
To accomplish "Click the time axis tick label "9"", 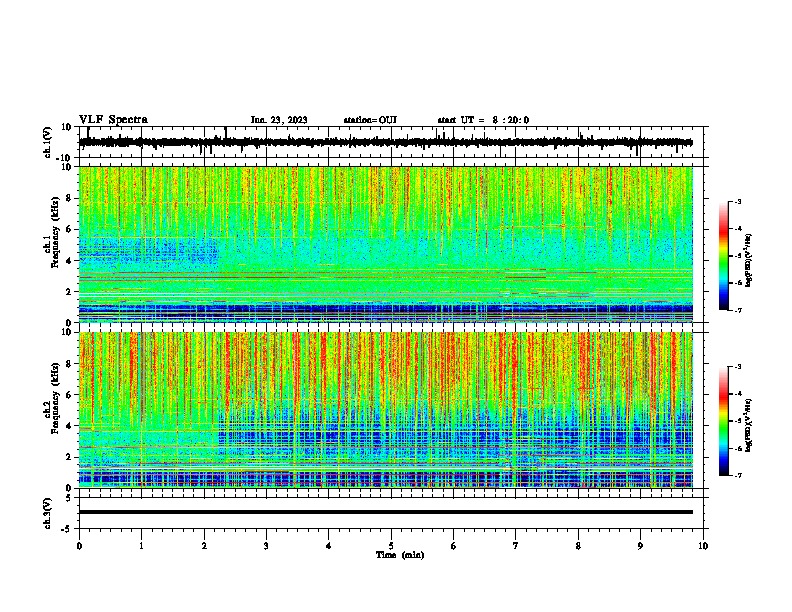I will (640, 546).
